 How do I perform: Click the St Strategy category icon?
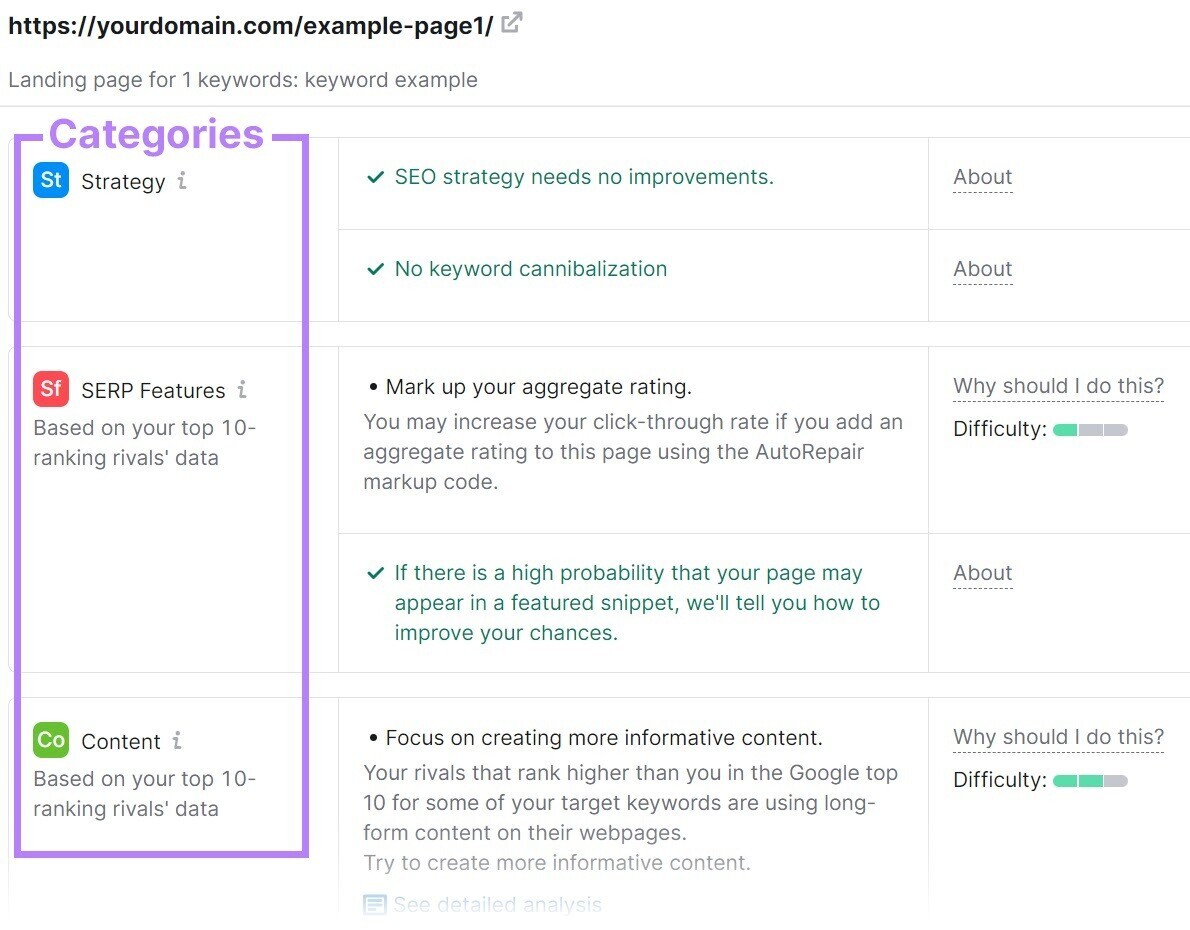pos(50,181)
